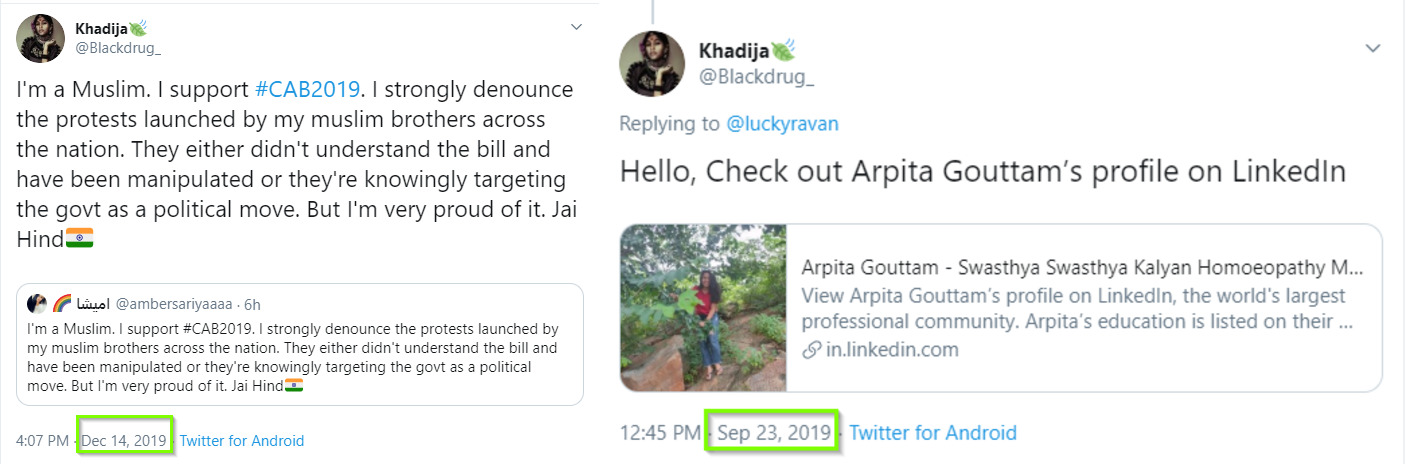Image resolution: width=1406 pixels, height=464 pixels.
Task: Open the @luckyravan profile link
Action: point(781,124)
